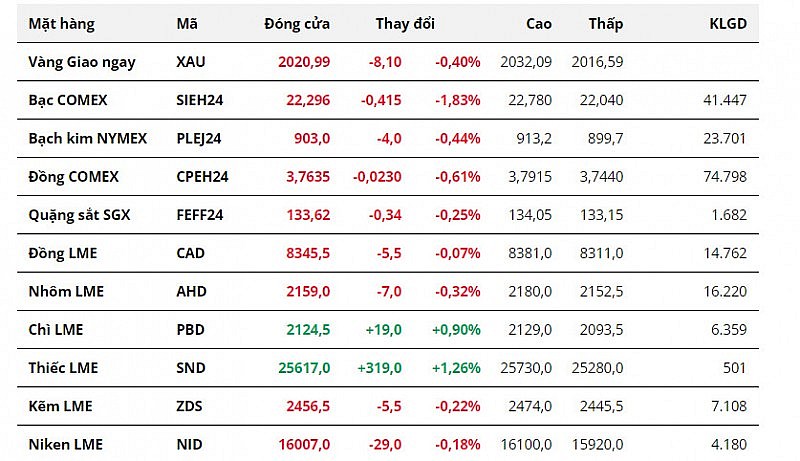Click the CAD code for Đồng LME
Screen dimensions: 800x461
click(191, 253)
